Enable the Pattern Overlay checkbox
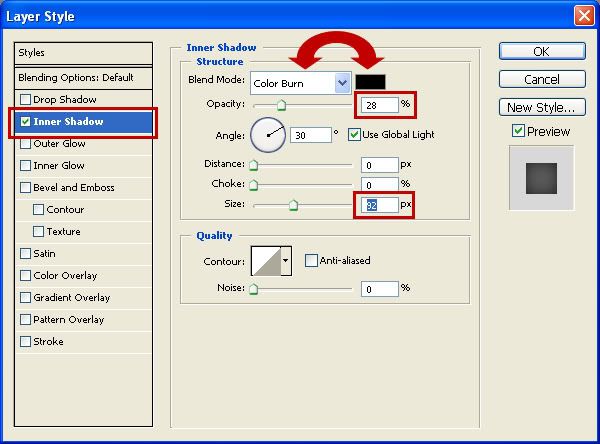The image size is (600, 444). (25, 320)
